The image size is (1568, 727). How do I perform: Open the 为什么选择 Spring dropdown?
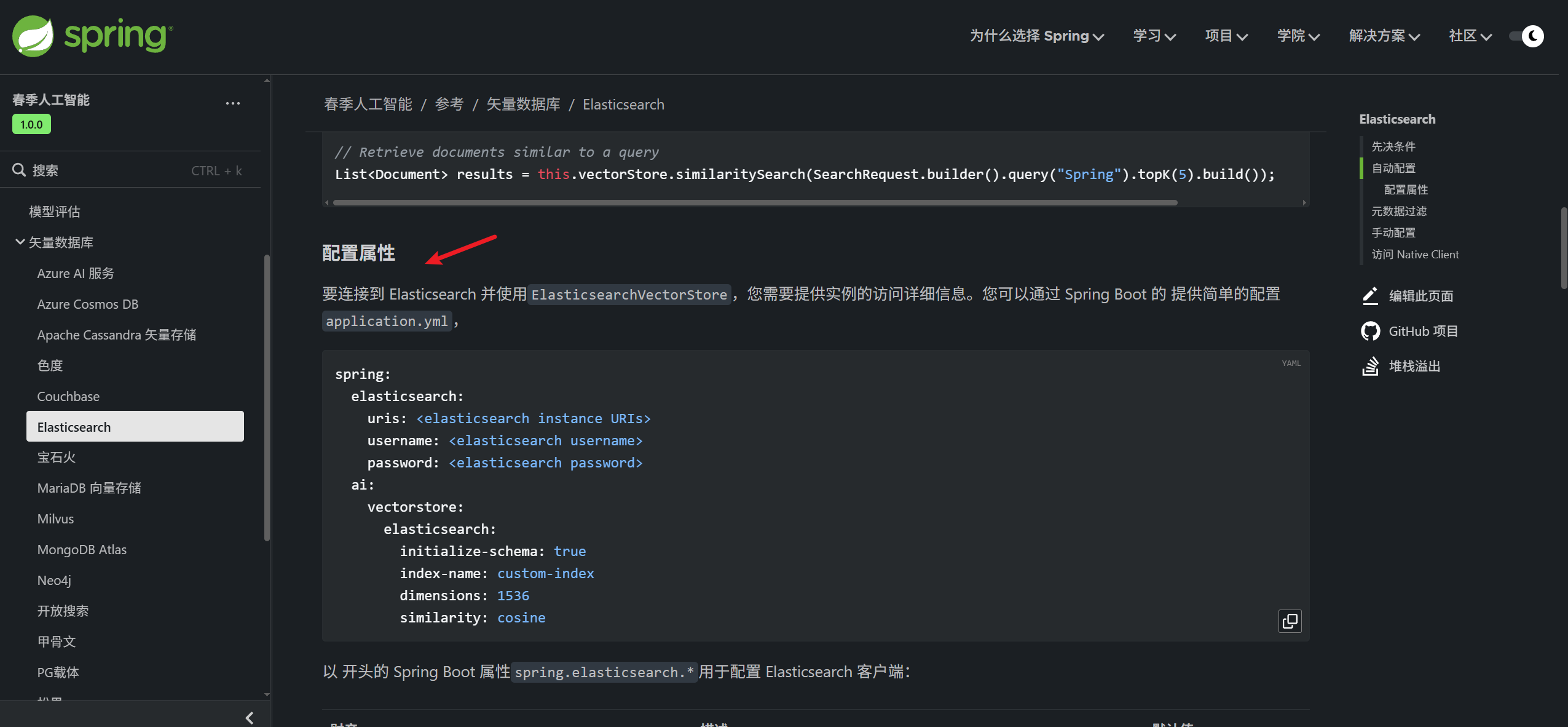tap(1037, 36)
